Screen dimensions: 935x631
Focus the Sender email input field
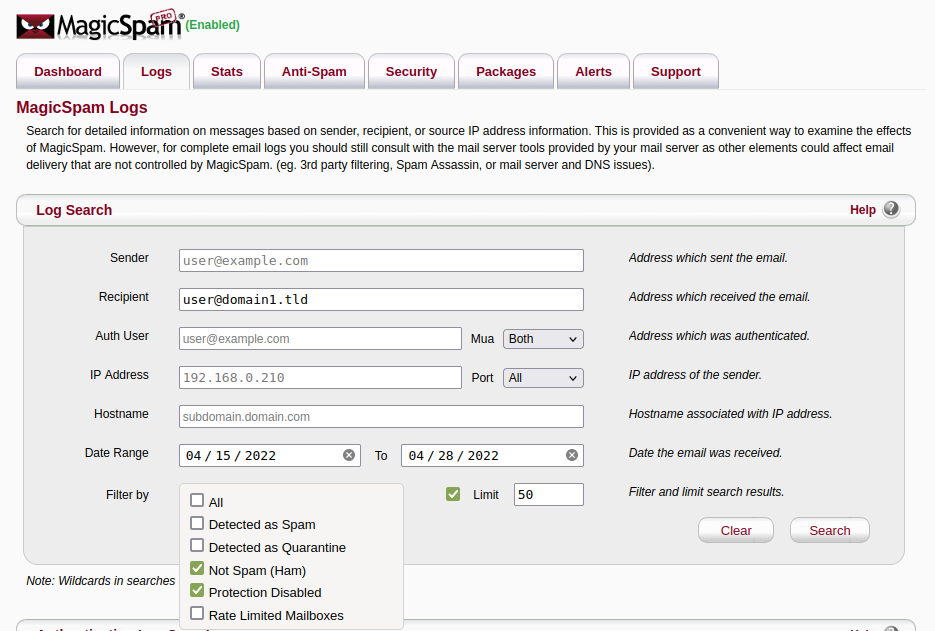[x=381, y=260]
